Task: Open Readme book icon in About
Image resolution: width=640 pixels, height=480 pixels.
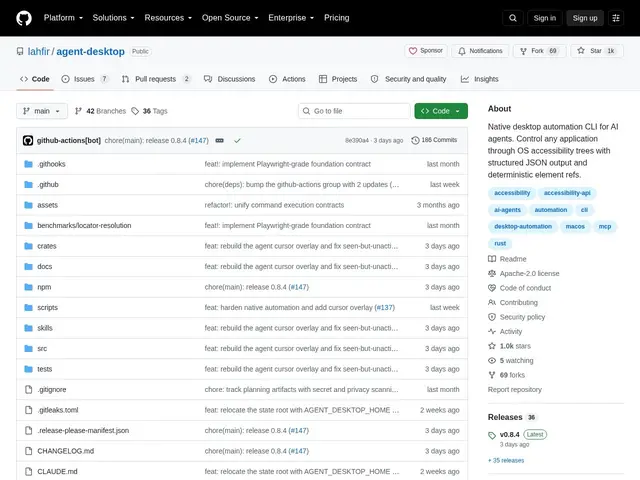Action: coord(492,259)
